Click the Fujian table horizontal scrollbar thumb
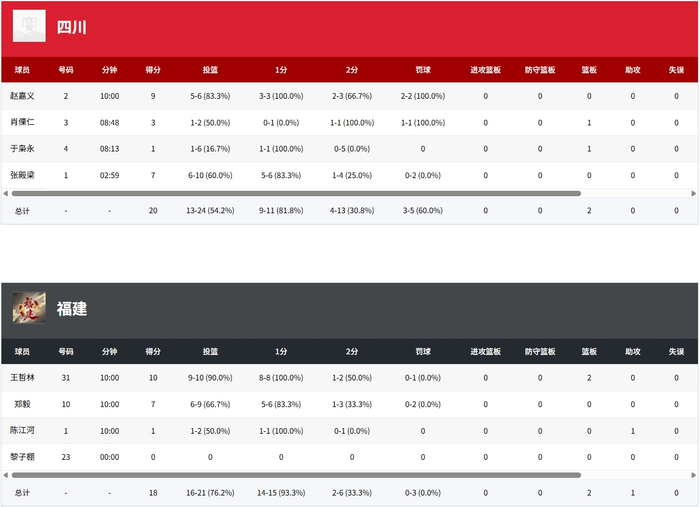The image size is (700, 507). pyautogui.click(x=296, y=475)
